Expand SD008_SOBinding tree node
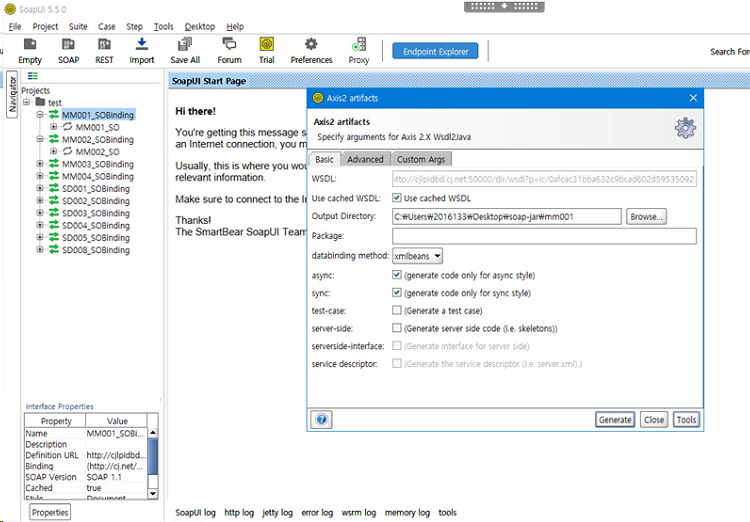750x522 pixels. pyautogui.click(x=40, y=249)
